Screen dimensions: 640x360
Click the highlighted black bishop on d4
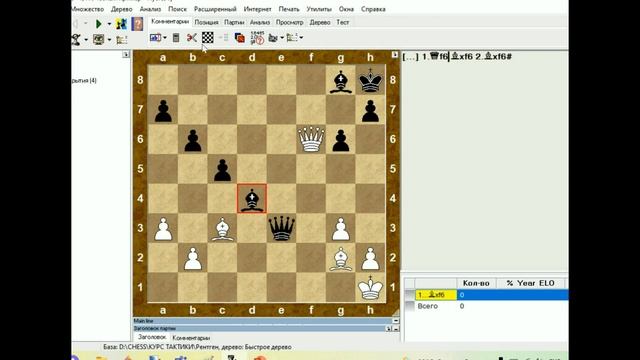pyautogui.click(x=252, y=199)
